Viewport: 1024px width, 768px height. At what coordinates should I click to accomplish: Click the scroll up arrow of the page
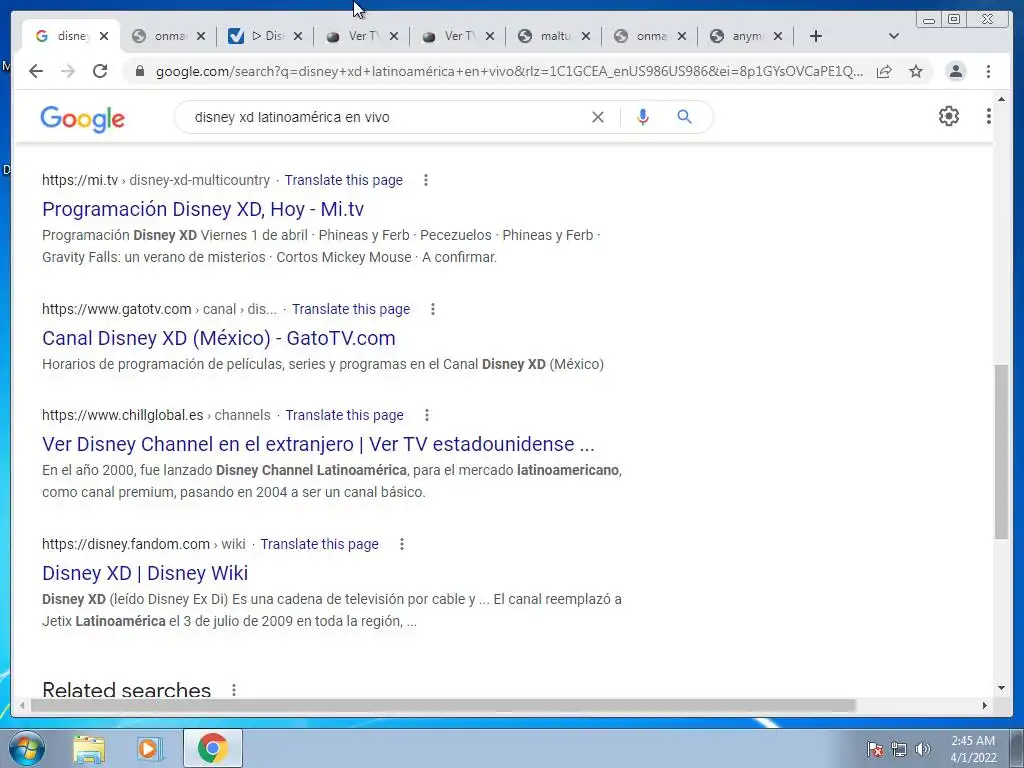(x=1001, y=99)
